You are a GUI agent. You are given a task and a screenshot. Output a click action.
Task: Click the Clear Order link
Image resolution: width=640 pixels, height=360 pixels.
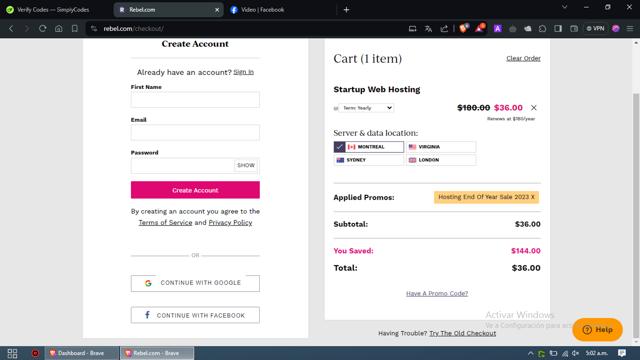pos(523,58)
